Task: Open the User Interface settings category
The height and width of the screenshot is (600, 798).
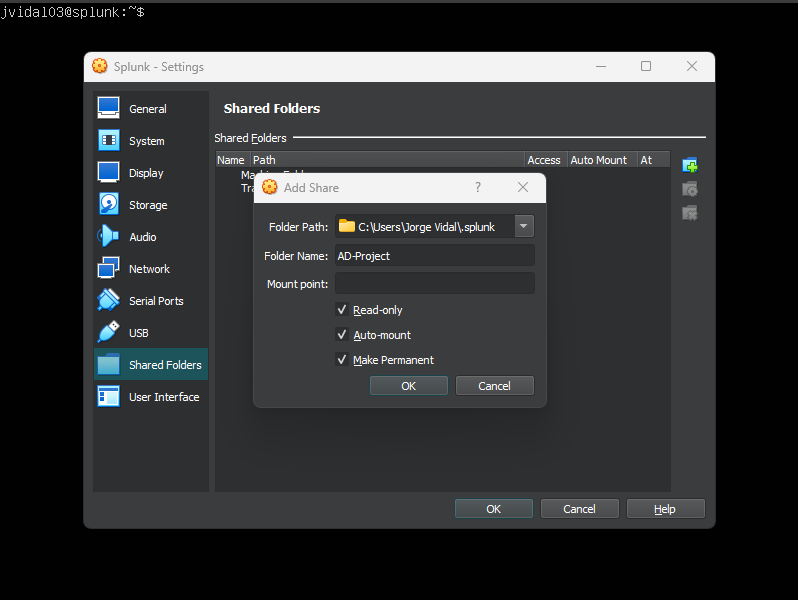Action: point(151,397)
